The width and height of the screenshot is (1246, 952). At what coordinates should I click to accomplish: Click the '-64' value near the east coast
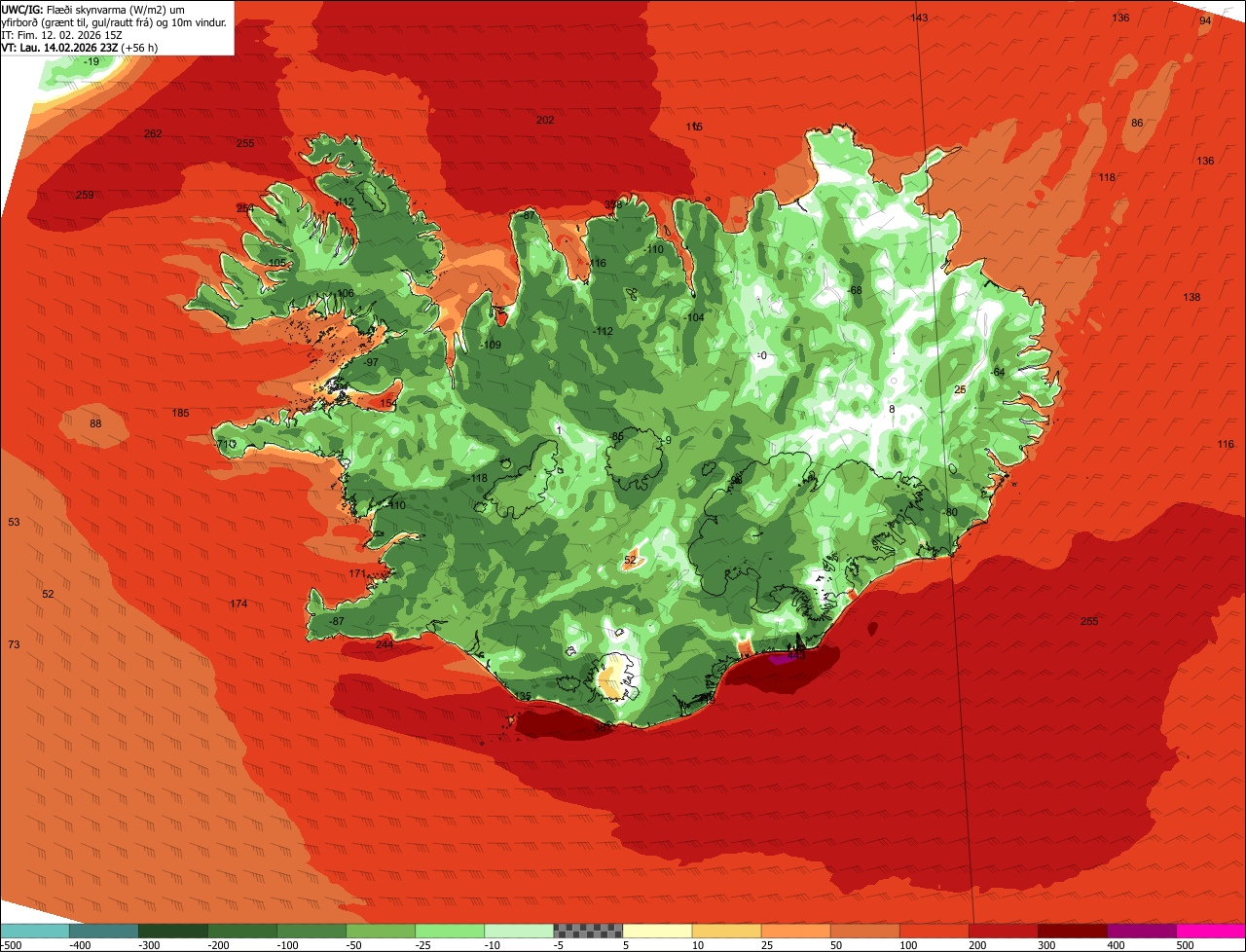pos(997,372)
